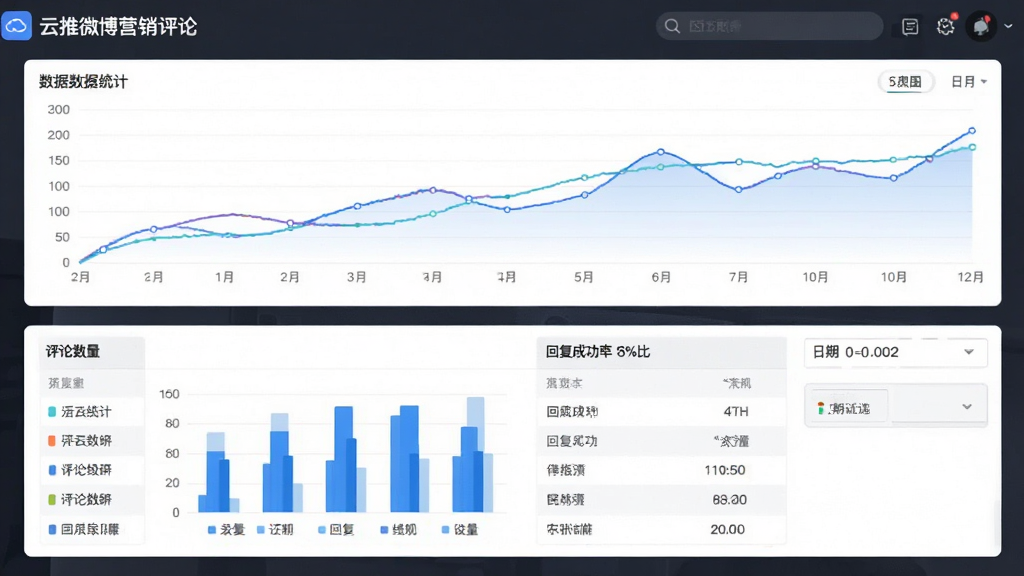Click the blue cloud app logo
The height and width of the screenshot is (576, 1024).
tap(16, 26)
